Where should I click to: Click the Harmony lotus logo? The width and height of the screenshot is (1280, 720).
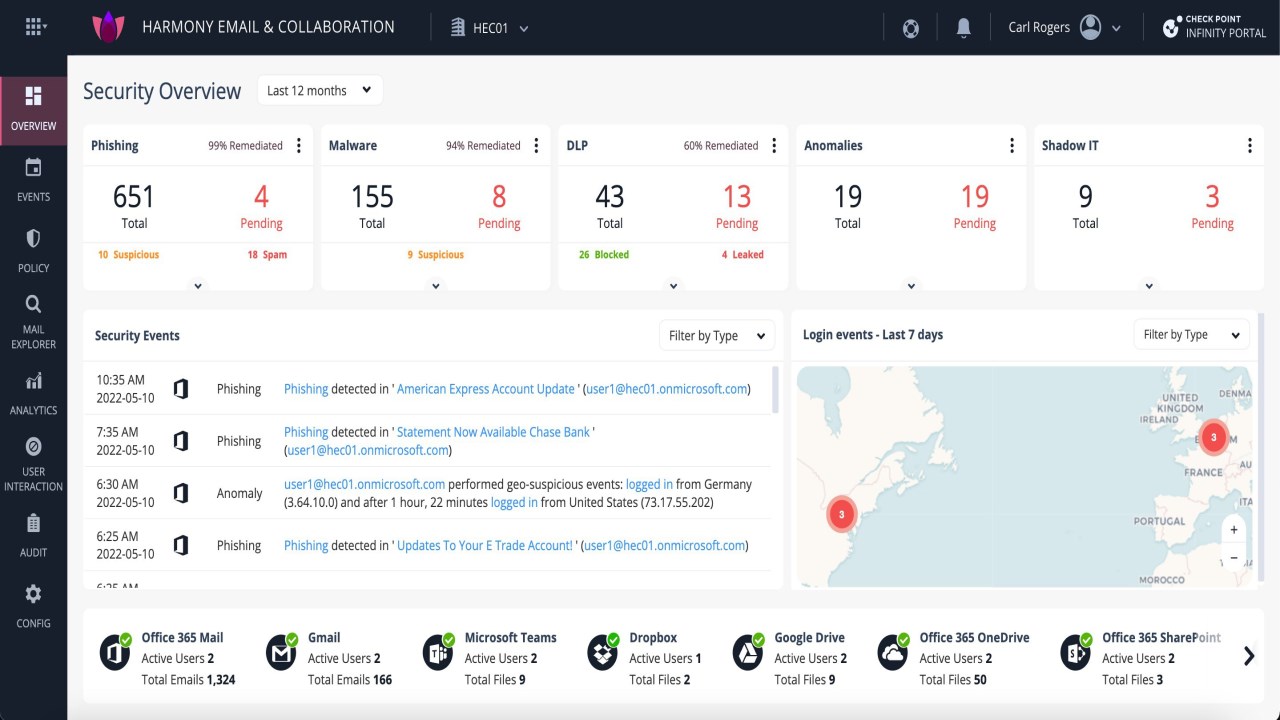(x=107, y=27)
